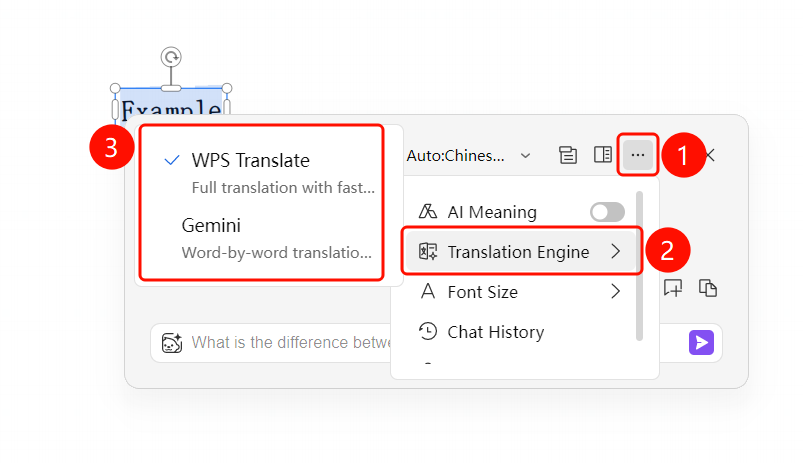
Task: Click the AI Meaning icon
Action: click(x=428, y=211)
